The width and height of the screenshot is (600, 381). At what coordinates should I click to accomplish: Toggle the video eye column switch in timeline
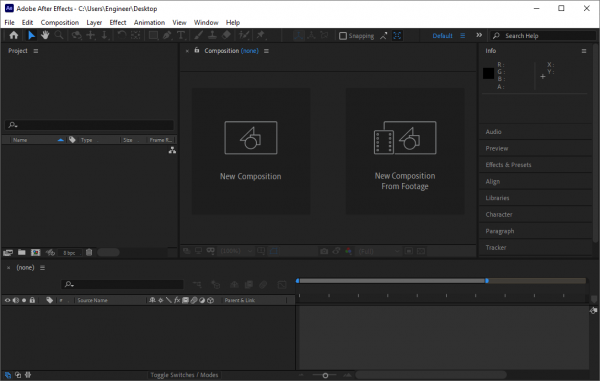7,300
